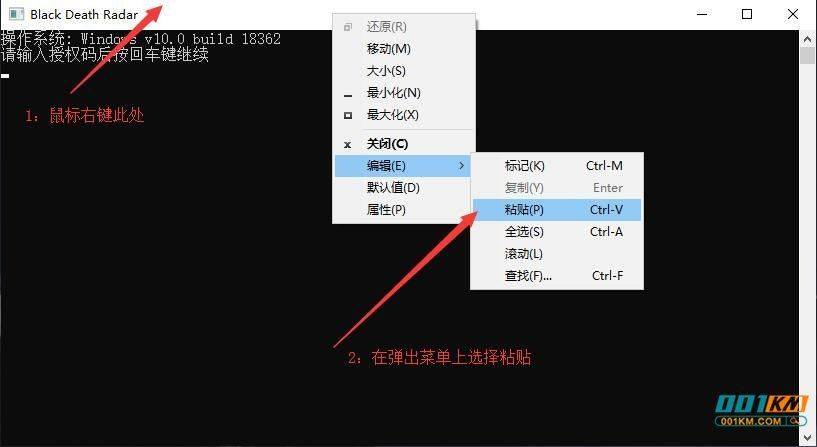The image size is (817, 447).
Task: Minimize the window from the title bar
Action: [702, 14]
